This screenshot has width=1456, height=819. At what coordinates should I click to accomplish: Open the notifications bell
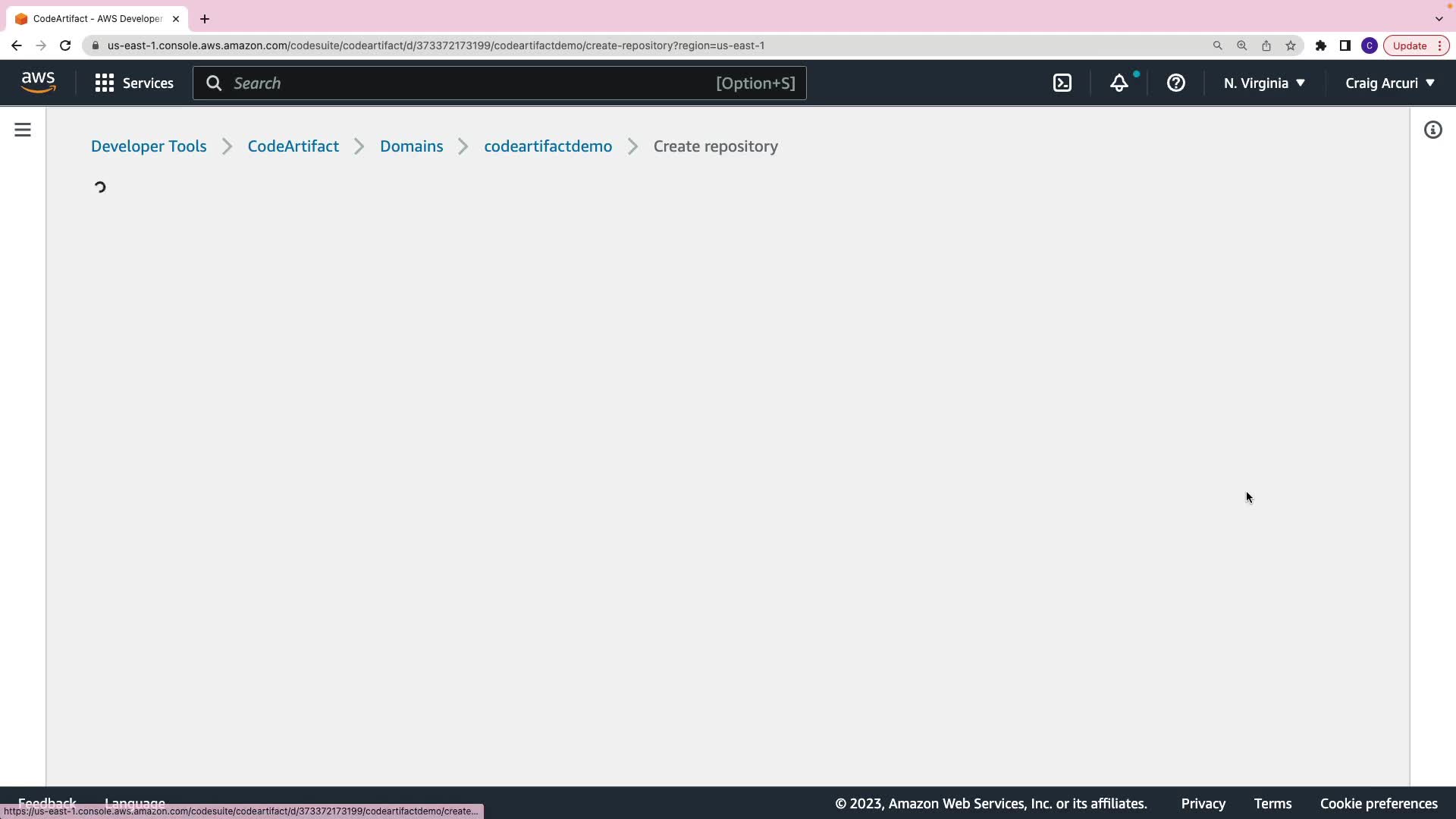[1119, 83]
